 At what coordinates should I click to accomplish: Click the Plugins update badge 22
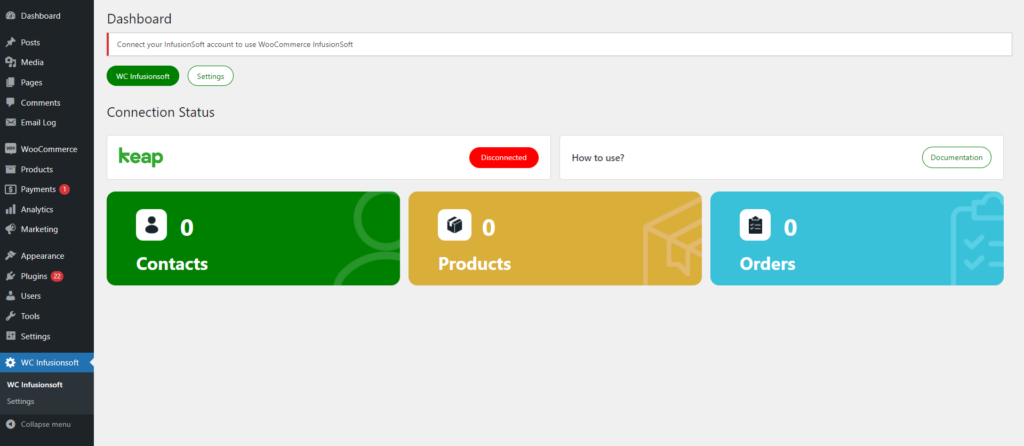[x=57, y=276]
